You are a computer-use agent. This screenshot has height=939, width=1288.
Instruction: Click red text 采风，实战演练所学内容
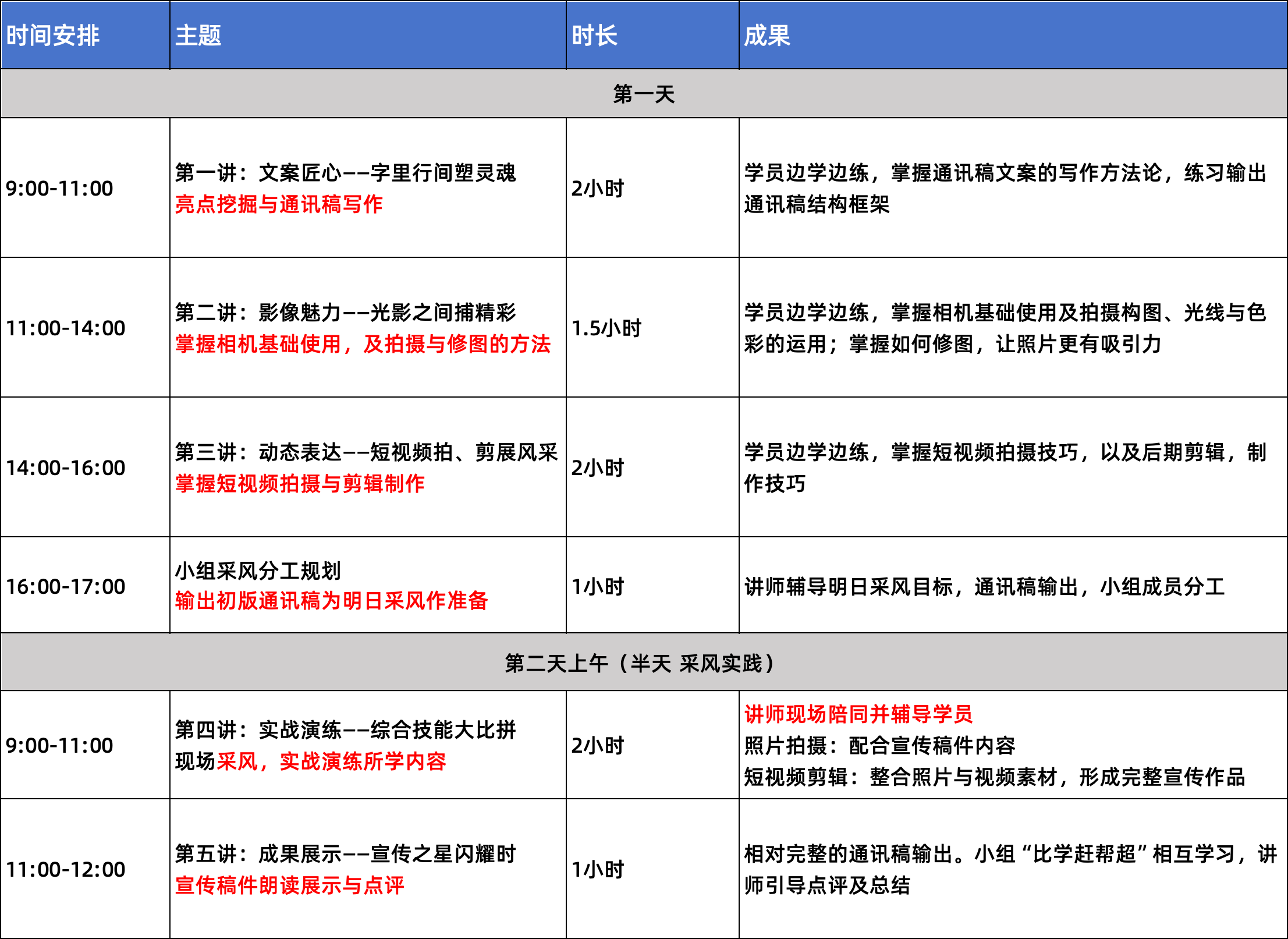point(332,761)
